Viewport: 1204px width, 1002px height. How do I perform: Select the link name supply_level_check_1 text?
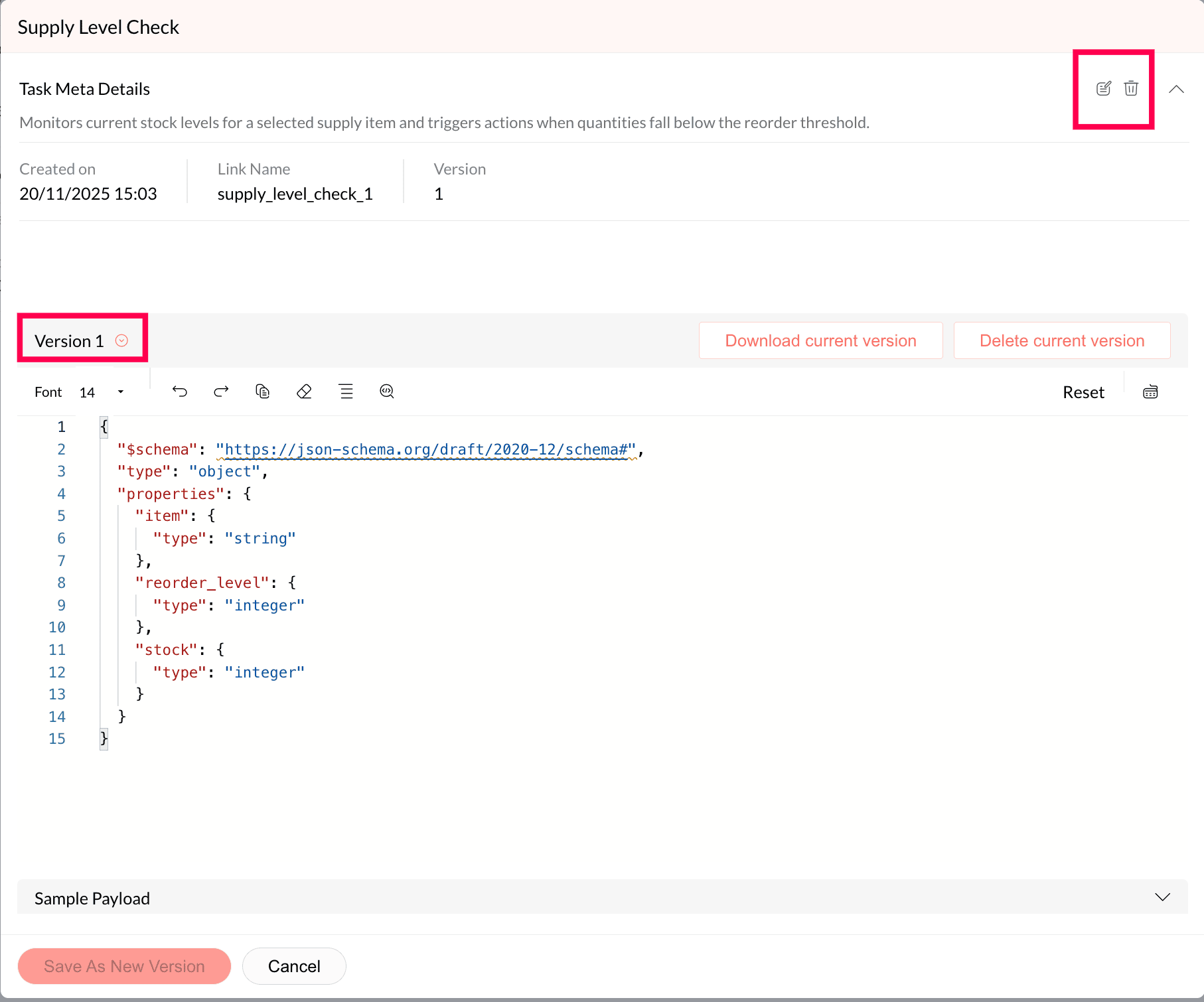coord(295,194)
